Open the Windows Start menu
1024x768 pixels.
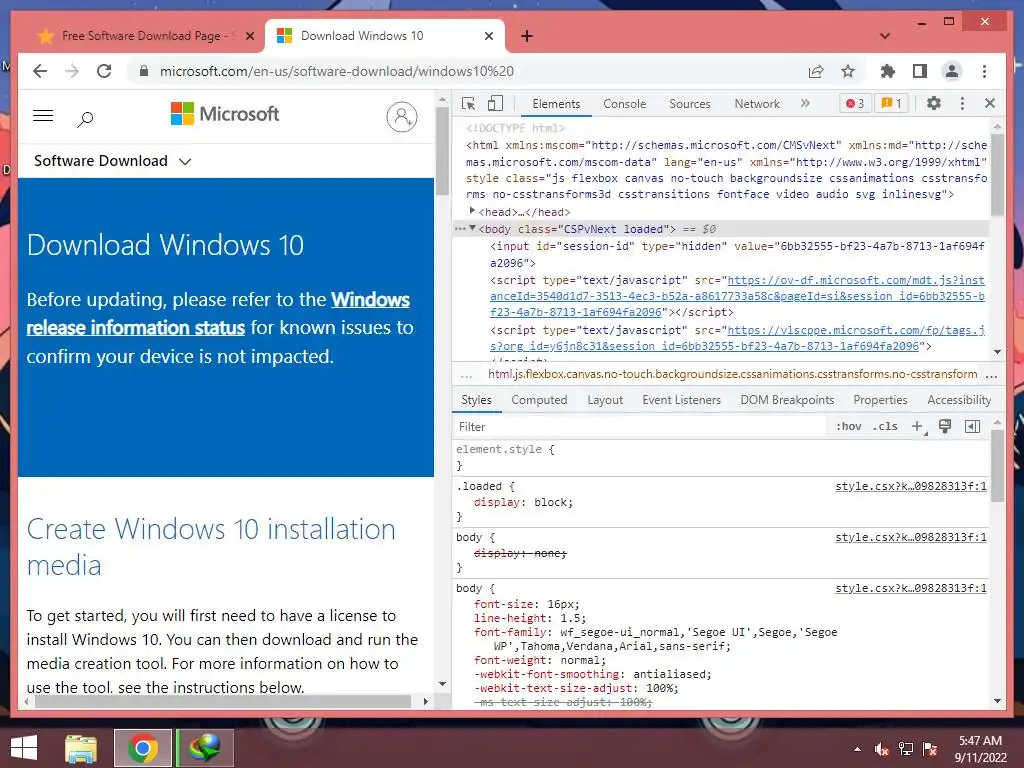pos(24,748)
